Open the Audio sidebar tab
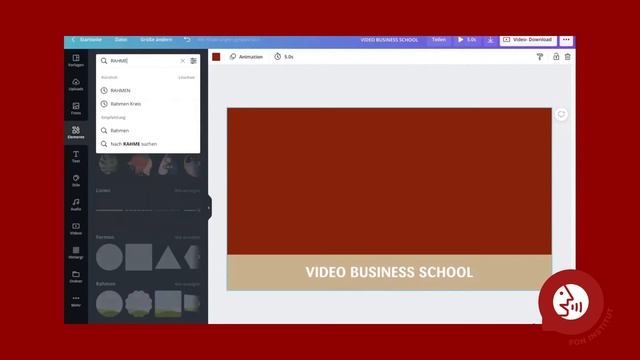Image resolution: width=640 pixels, height=360 pixels. [76, 204]
